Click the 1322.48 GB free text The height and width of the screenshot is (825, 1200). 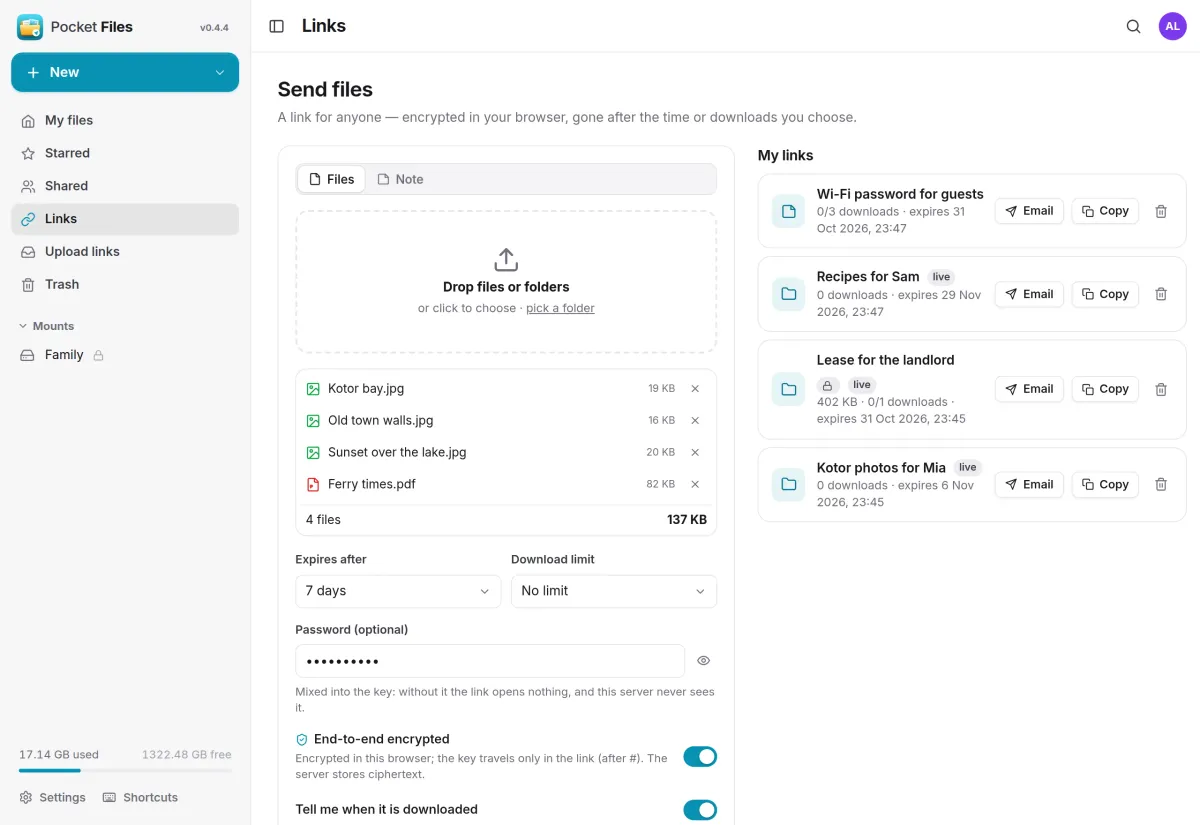coord(186,754)
